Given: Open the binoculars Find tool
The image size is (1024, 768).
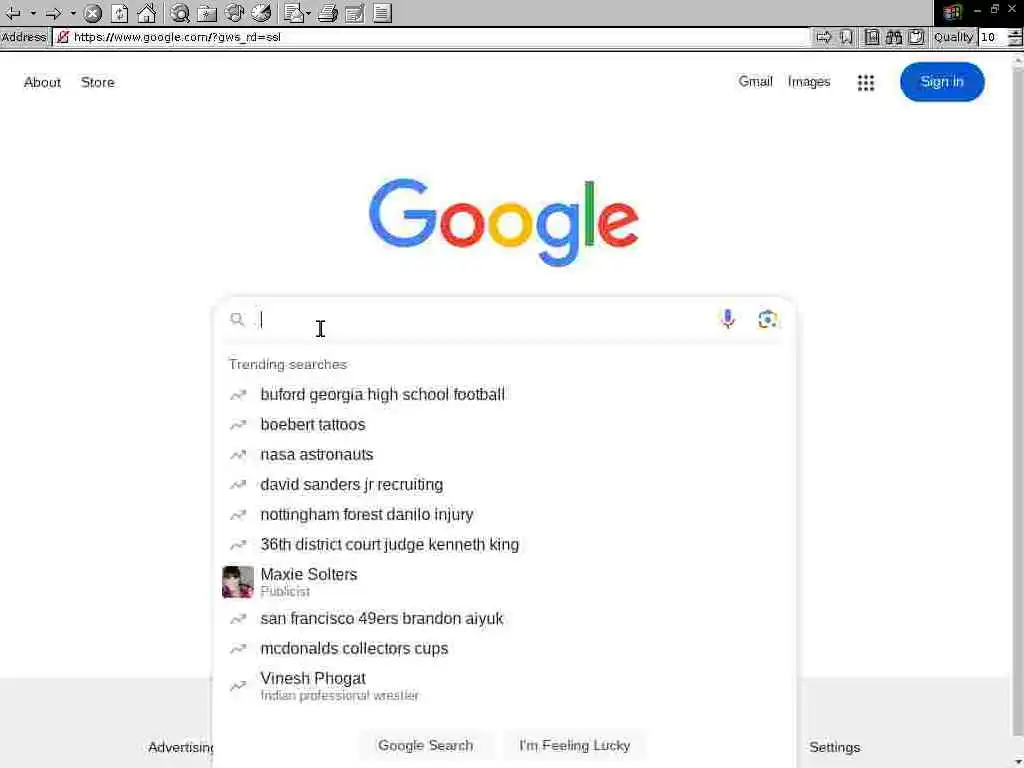Looking at the screenshot, I should [x=893, y=37].
